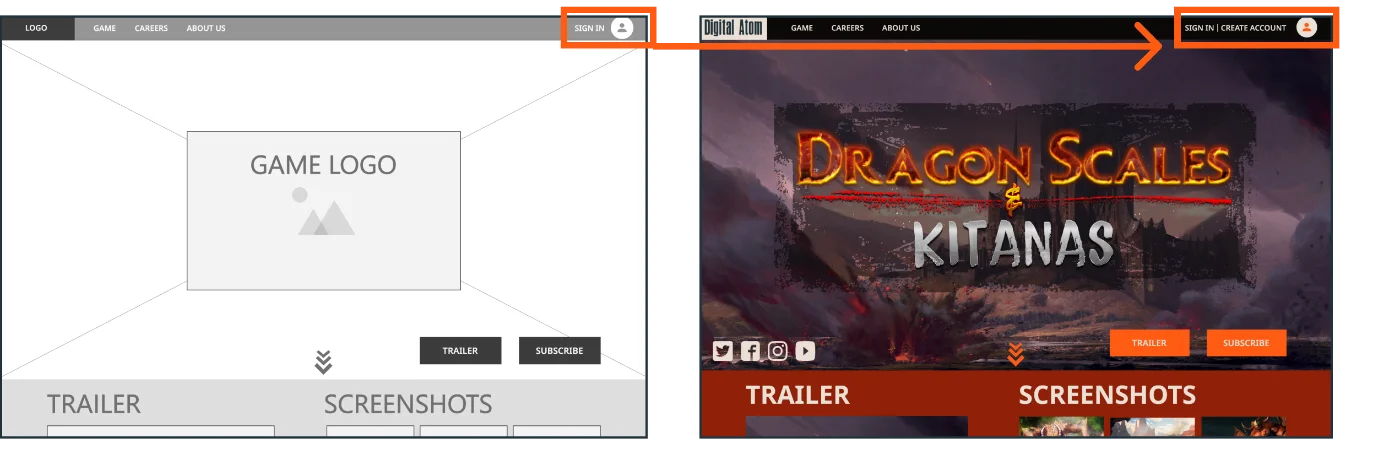Click the orange TRAILER button

tap(1149, 343)
